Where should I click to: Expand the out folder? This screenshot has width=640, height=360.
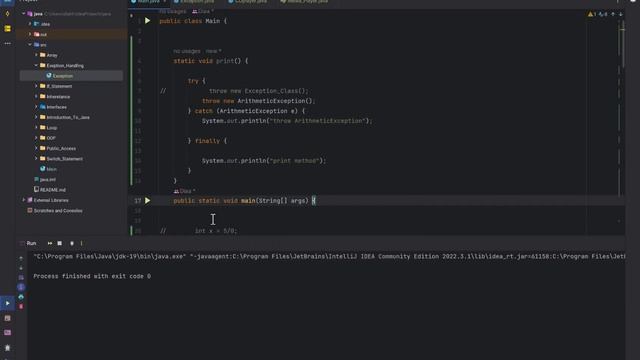click(x=30, y=34)
